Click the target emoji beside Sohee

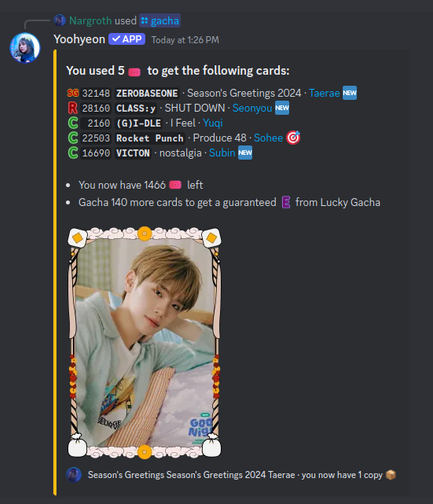tap(293, 138)
